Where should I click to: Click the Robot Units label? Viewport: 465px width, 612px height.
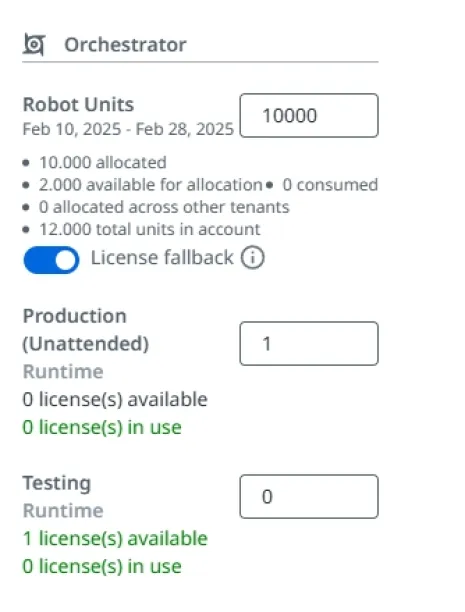[x=78, y=105]
